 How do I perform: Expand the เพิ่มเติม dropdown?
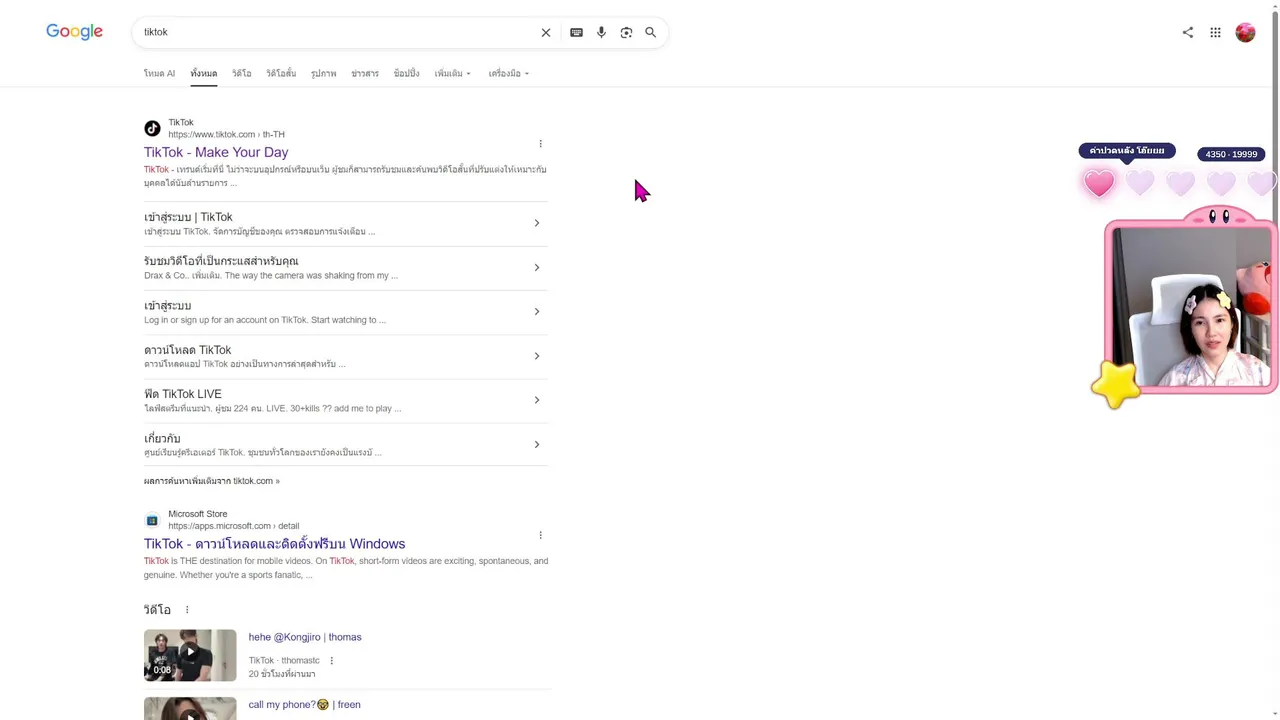[x=452, y=74]
